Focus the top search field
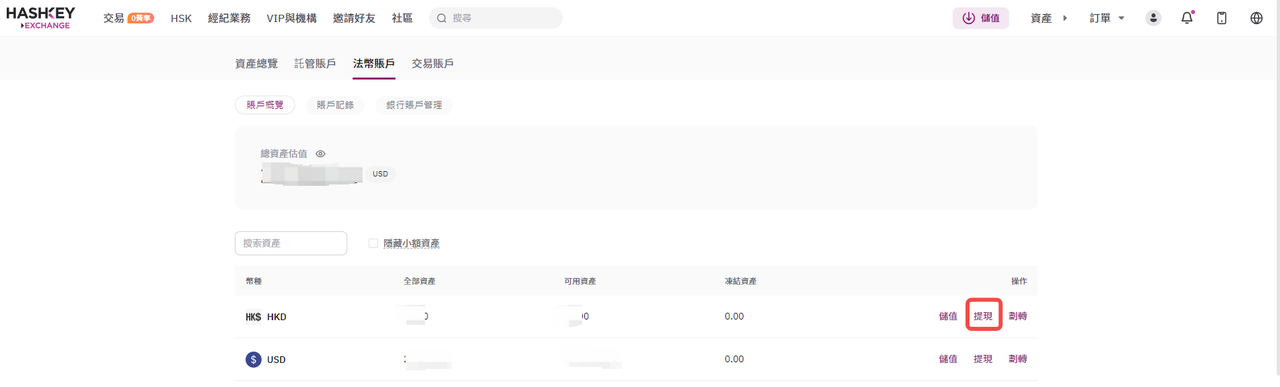Image resolution: width=1280 pixels, height=387 pixels. (x=495, y=18)
